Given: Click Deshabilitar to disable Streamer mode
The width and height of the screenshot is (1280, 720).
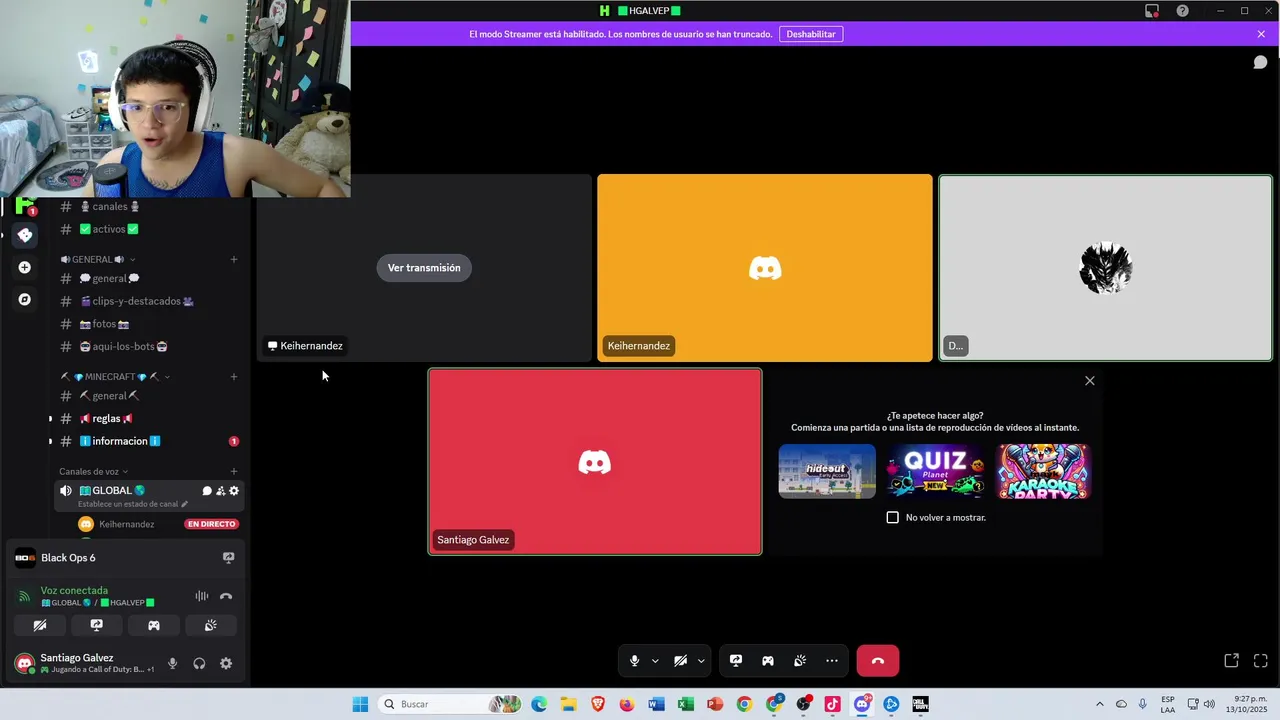Looking at the screenshot, I should click(811, 34).
